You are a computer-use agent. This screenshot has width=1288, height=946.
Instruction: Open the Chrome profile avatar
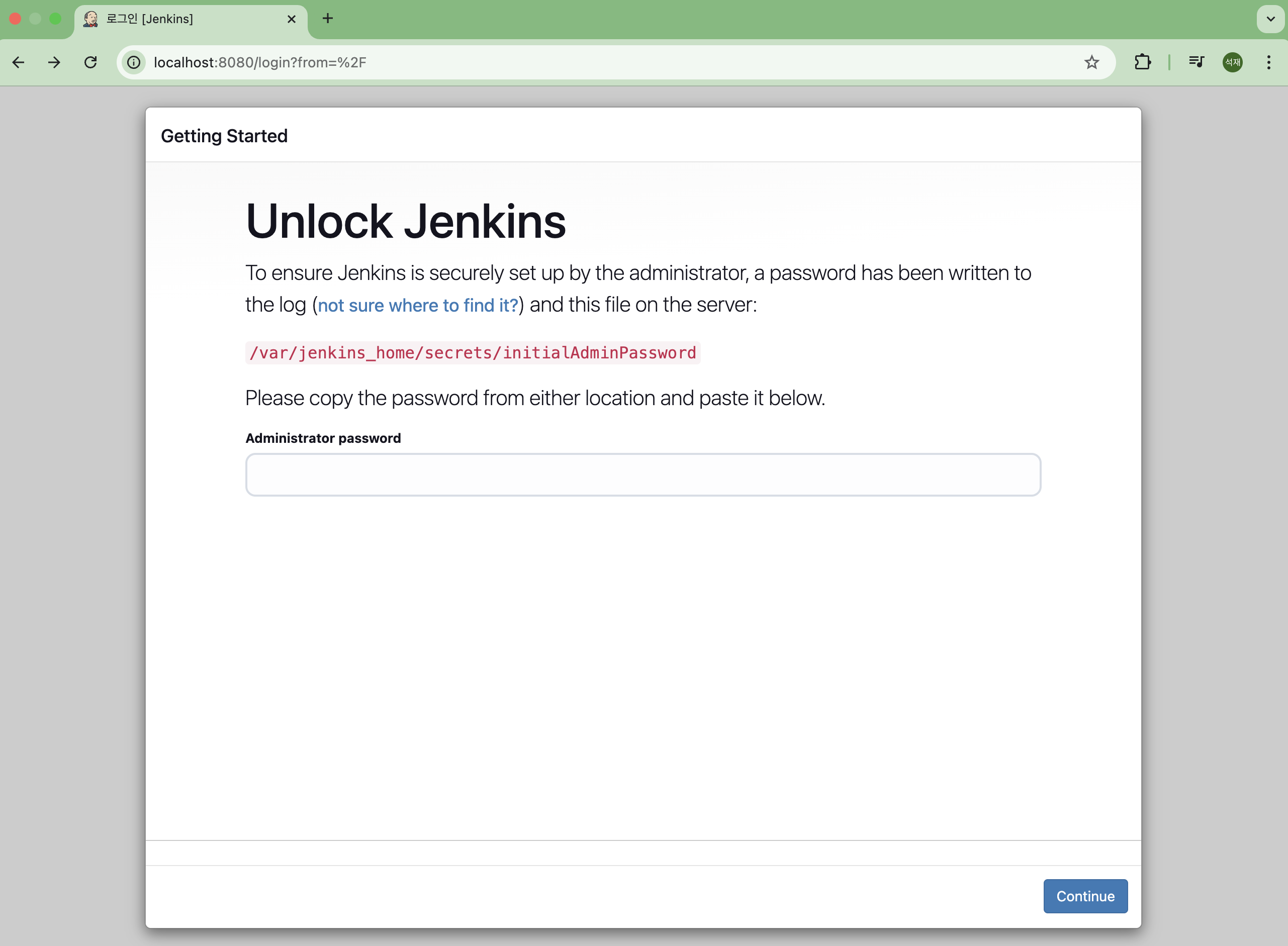1232,62
